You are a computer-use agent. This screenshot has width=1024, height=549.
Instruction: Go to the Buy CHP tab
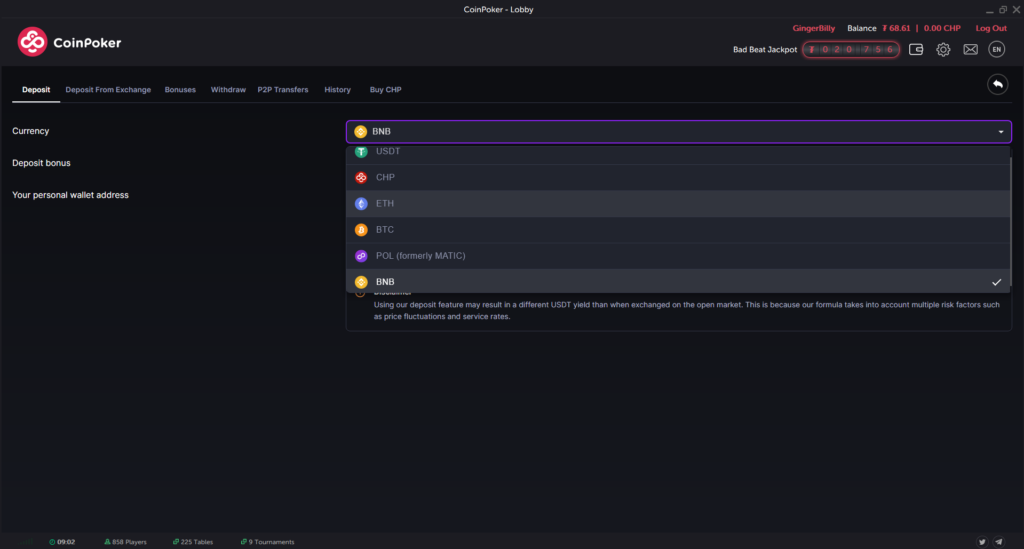pyautogui.click(x=385, y=90)
